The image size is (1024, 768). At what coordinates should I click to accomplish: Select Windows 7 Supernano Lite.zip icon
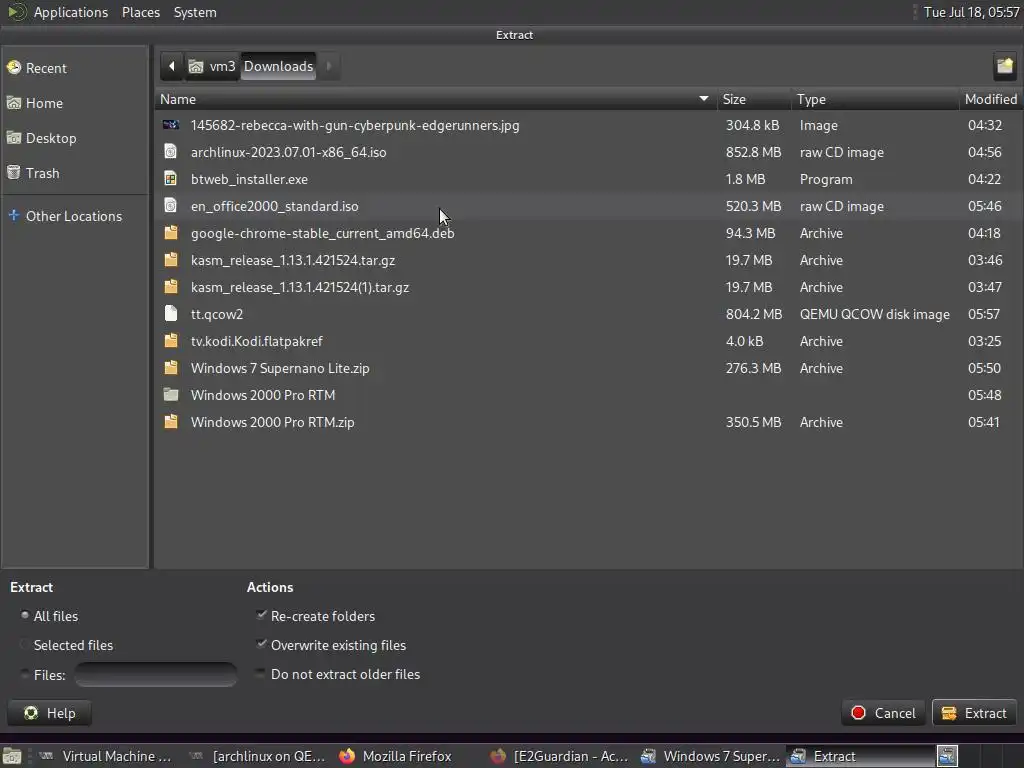point(170,368)
